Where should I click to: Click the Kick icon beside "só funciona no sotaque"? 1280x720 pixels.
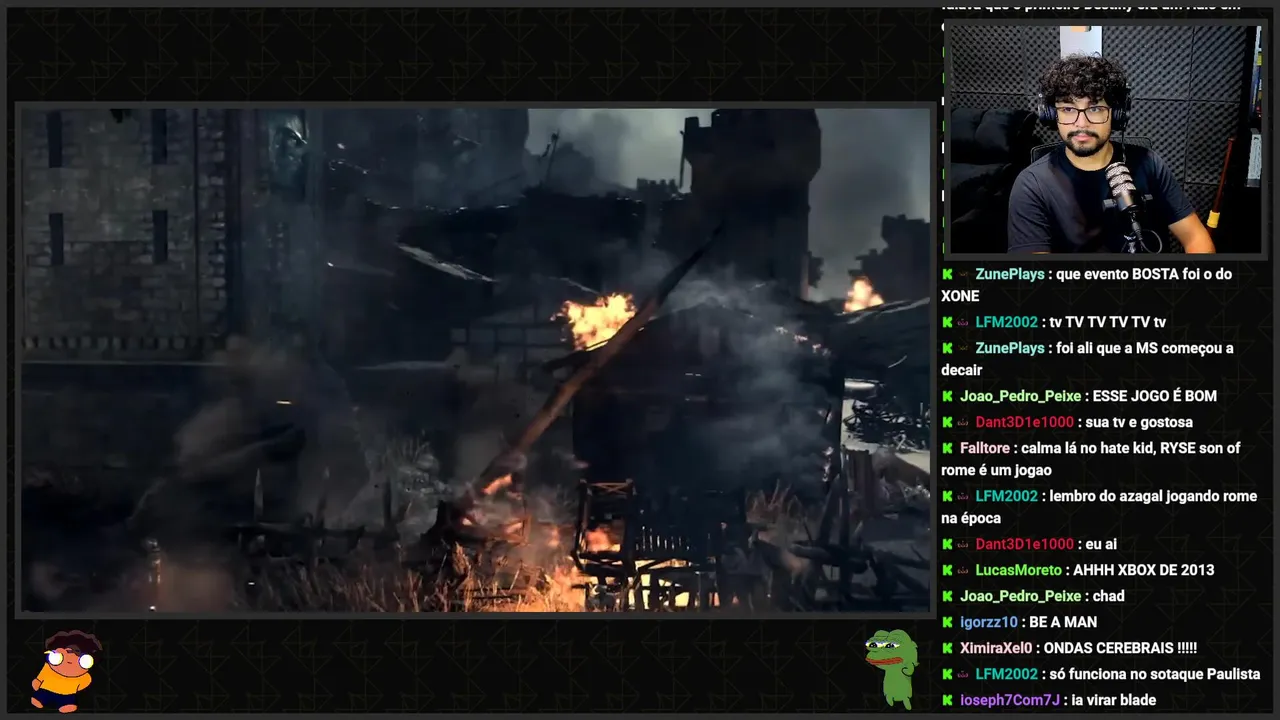click(x=947, y=674)
